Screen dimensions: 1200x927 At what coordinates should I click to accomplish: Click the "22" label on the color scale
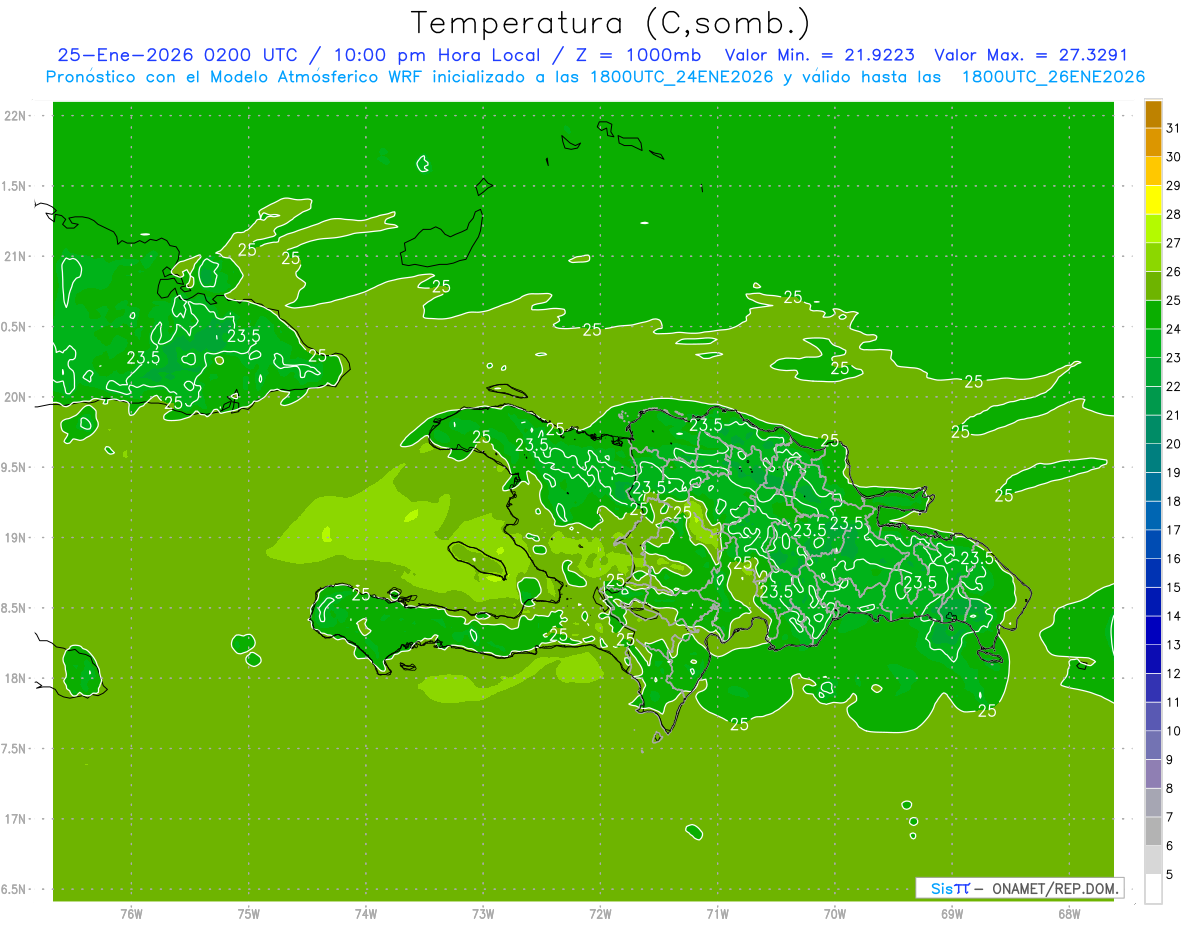1173,386
